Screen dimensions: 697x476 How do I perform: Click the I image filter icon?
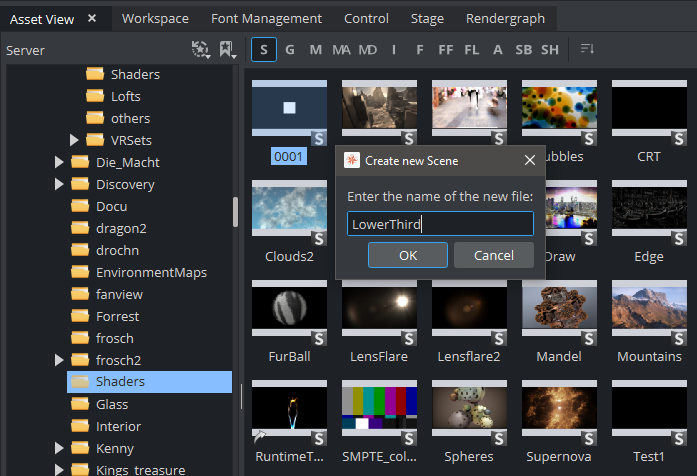pos(394,49)
